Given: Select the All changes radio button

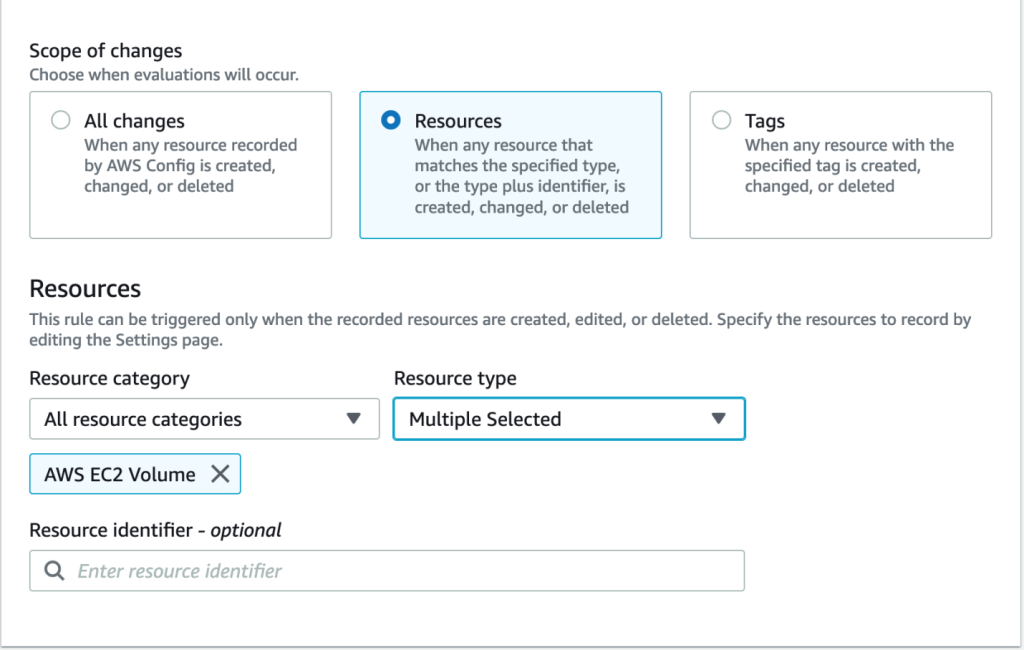Looking at the screenshot, I should (x=60, y=119).
